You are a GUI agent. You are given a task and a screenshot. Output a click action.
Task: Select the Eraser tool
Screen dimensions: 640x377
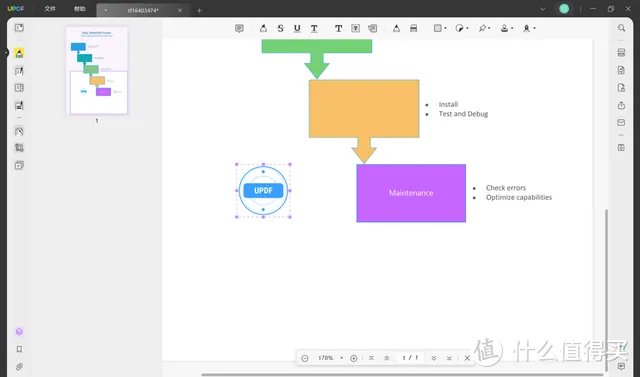pos(413,28)
